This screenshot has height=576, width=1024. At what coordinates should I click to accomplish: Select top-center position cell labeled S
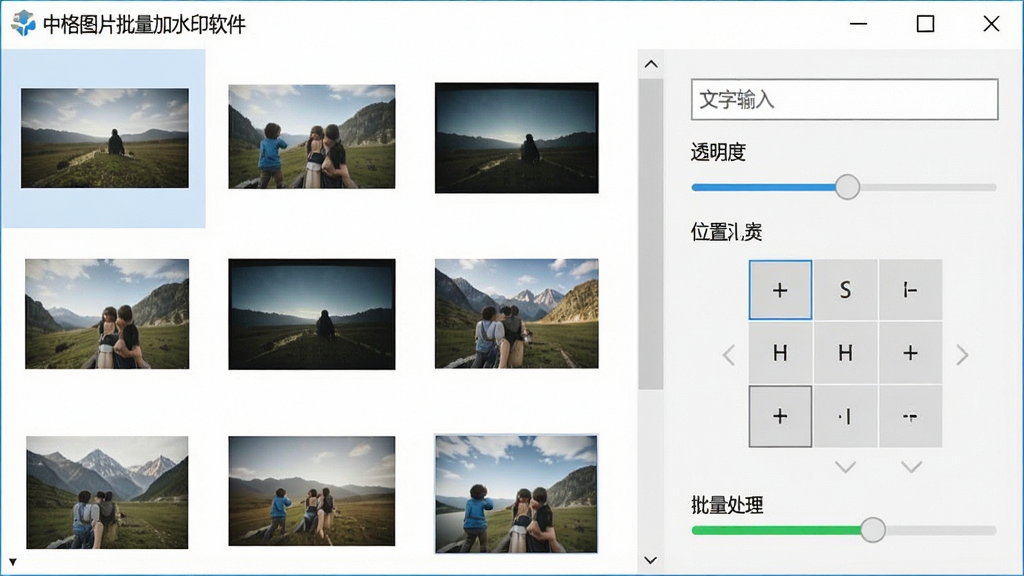845,290
